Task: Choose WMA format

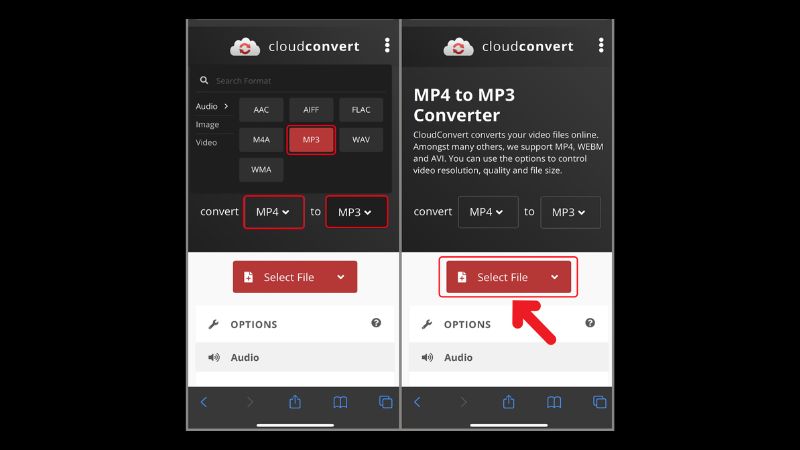Action: pyautogui.click(x=261, y=169)
